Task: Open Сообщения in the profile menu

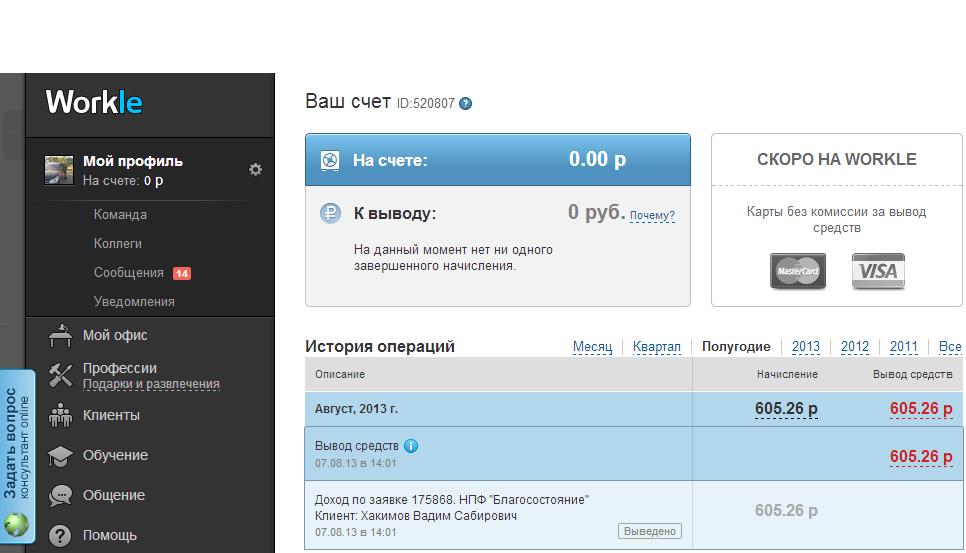Action: click(x=128, y=273)
